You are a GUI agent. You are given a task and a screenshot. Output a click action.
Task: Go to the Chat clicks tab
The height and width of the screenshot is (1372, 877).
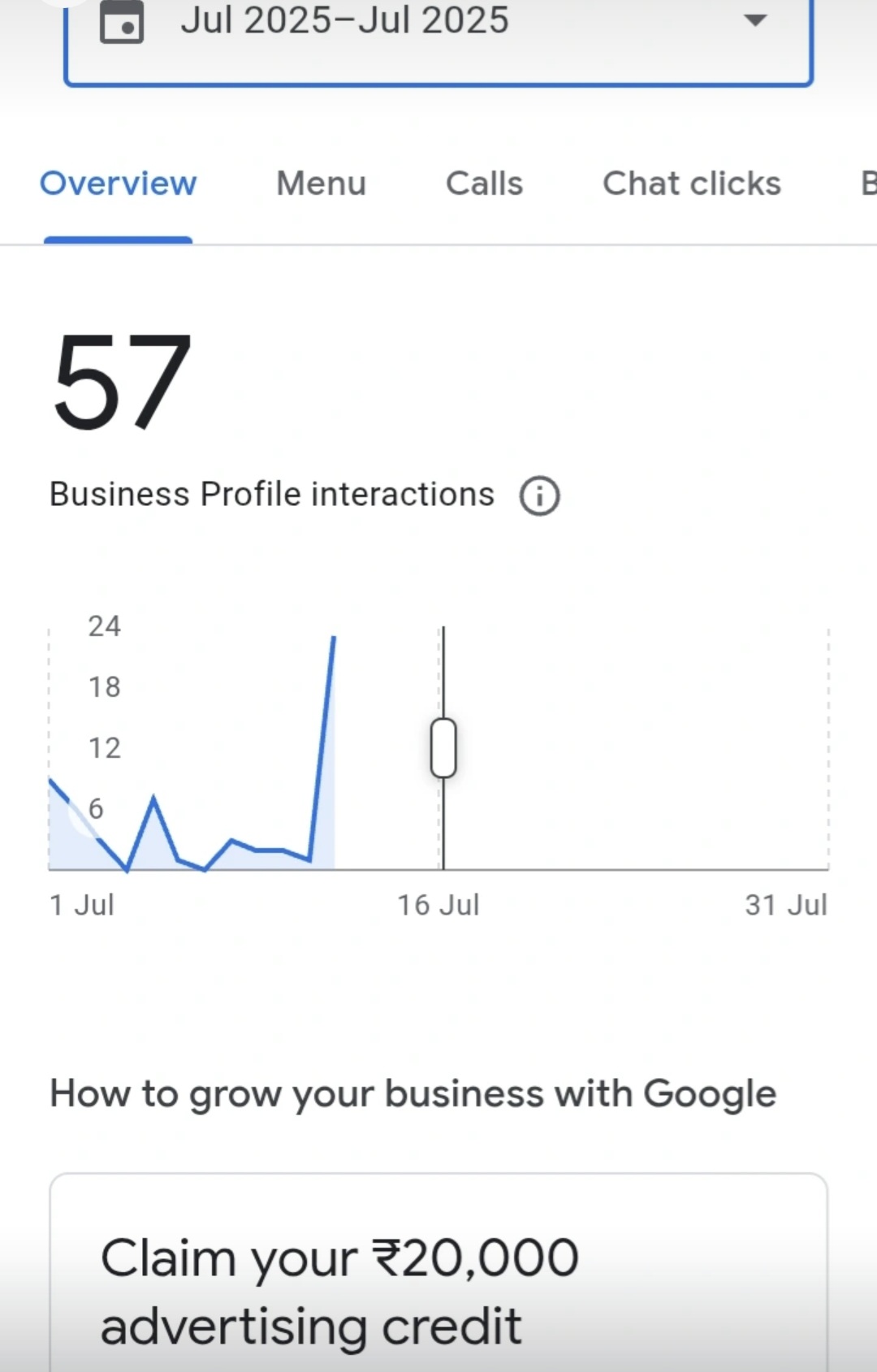tap(692, 184)
